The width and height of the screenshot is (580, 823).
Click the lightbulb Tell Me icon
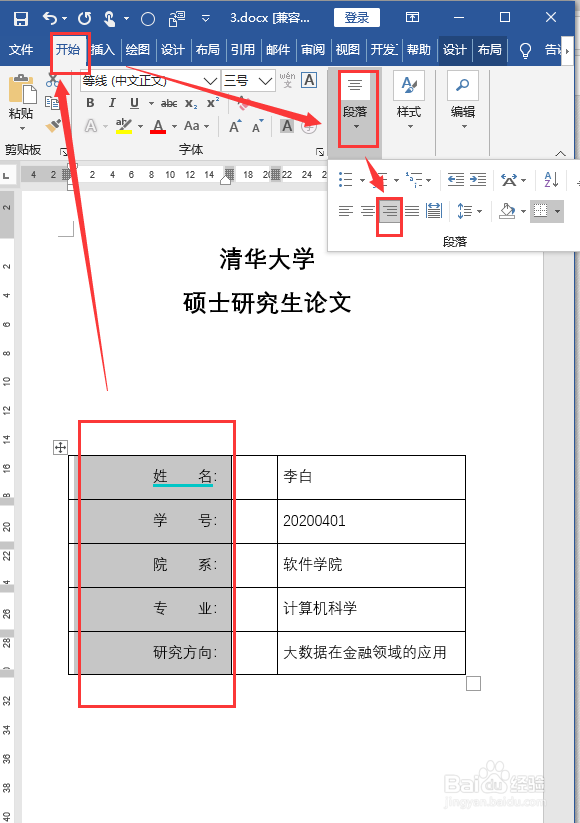(525, 50)
